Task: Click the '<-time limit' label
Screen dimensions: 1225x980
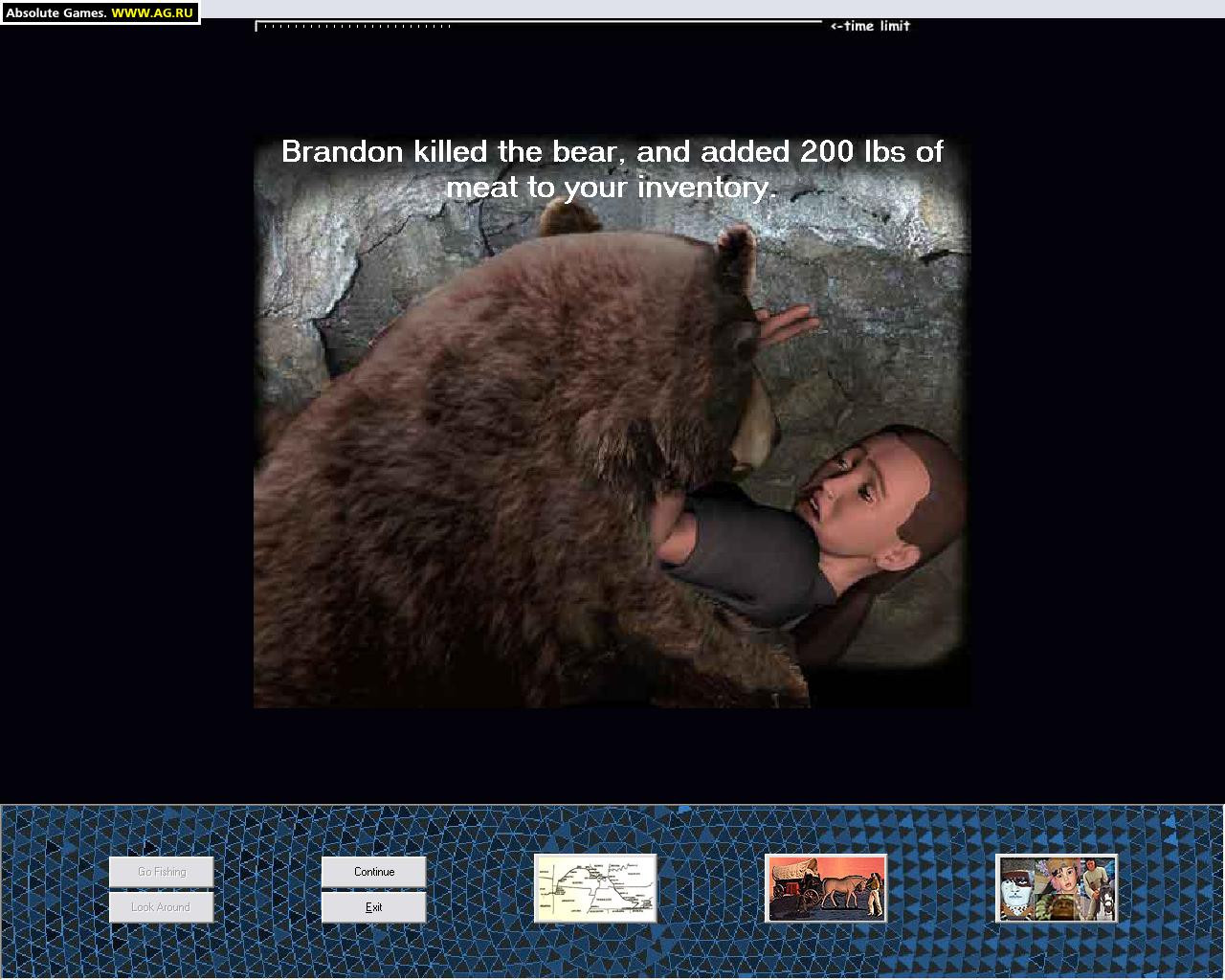Action: tap(870, 26)
